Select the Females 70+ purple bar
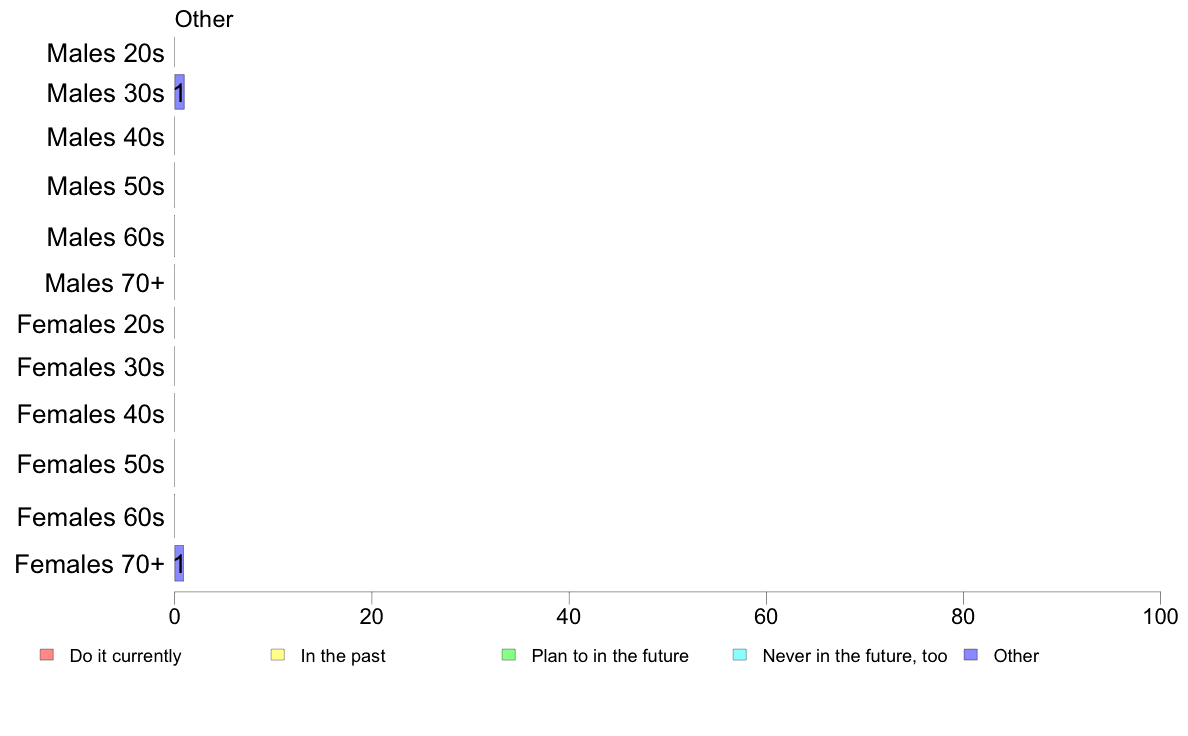Viewport: 1188px width, 736px height. (180, 564)
